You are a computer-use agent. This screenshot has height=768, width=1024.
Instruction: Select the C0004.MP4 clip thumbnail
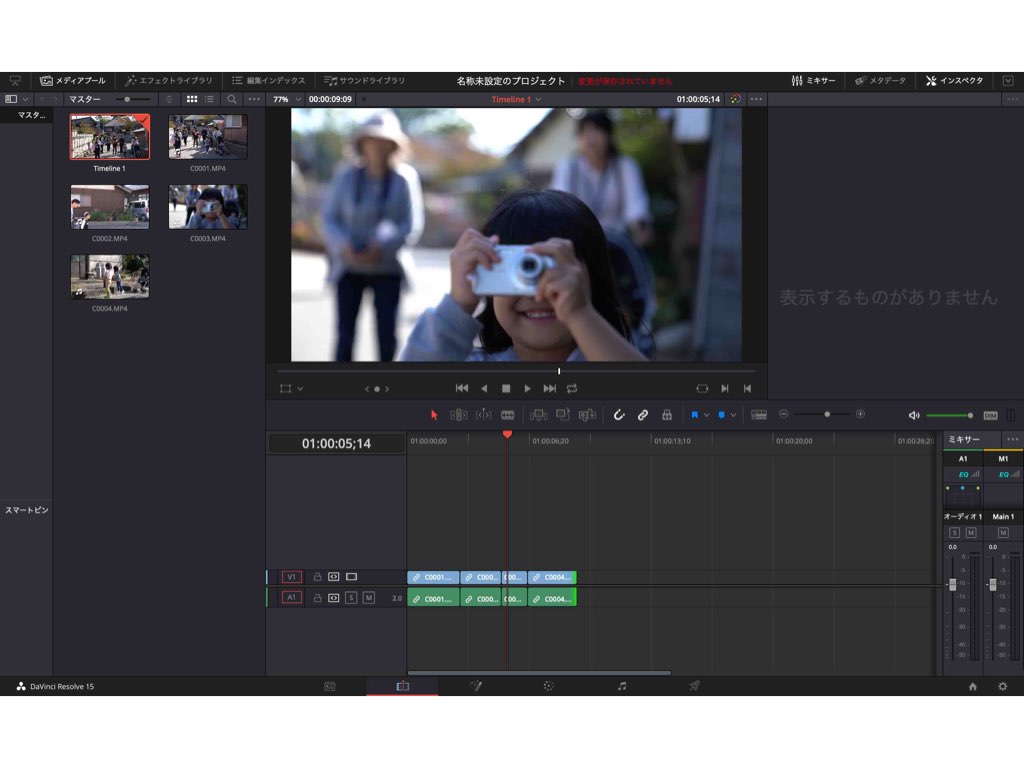(110, 276)
